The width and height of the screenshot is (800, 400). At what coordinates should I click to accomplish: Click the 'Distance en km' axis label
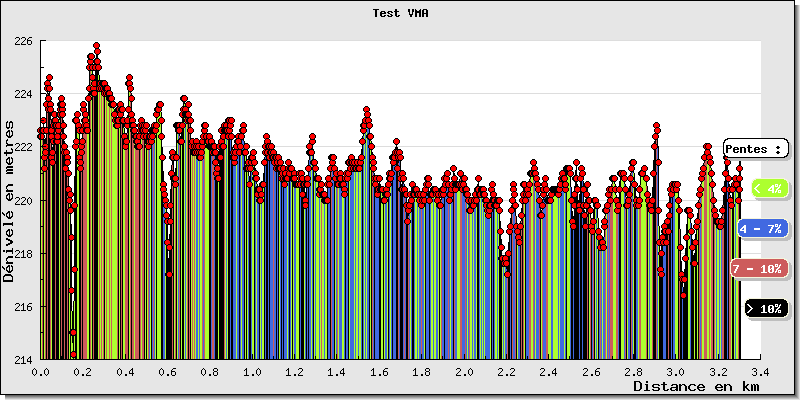[695, 386]
